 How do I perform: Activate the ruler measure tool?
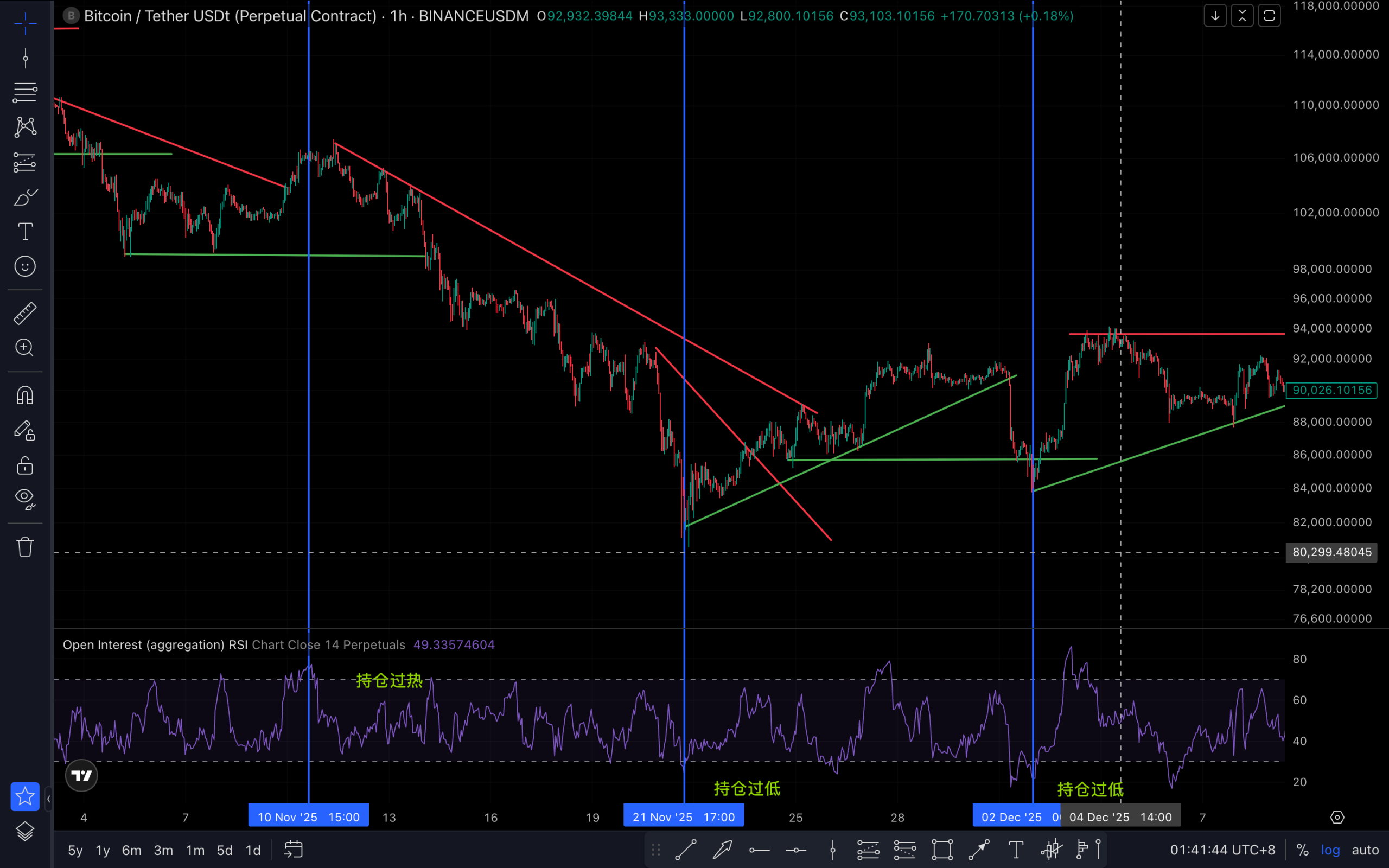pyautogui.click(x=24, y=314)
